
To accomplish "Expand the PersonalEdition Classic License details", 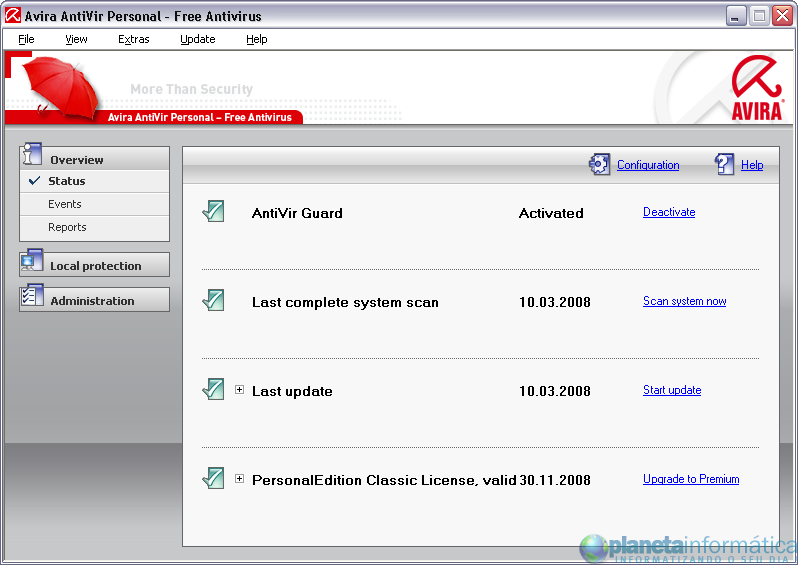I will click(x=239, y=479).
